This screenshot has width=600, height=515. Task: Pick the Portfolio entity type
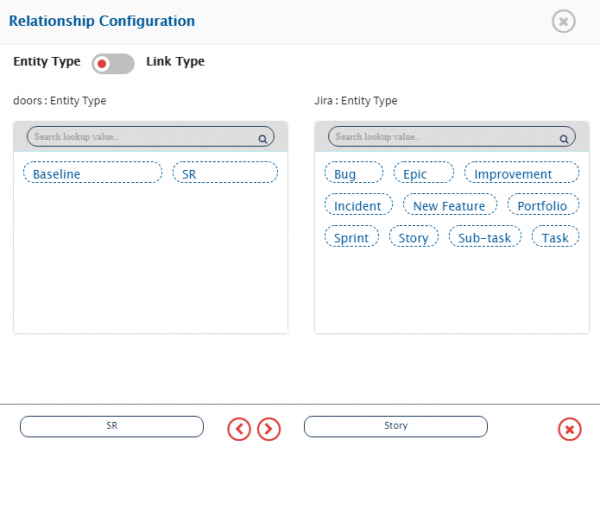543,205
